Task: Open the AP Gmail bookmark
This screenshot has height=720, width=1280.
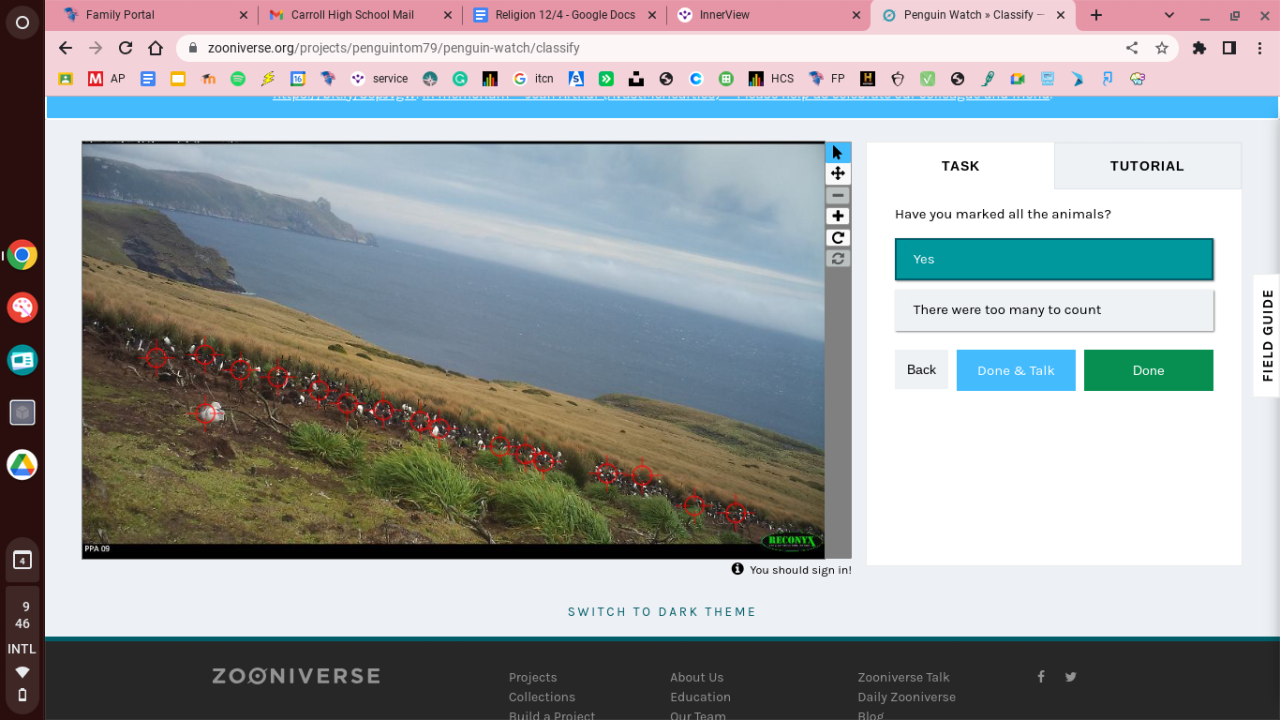Action: [106, 79]
